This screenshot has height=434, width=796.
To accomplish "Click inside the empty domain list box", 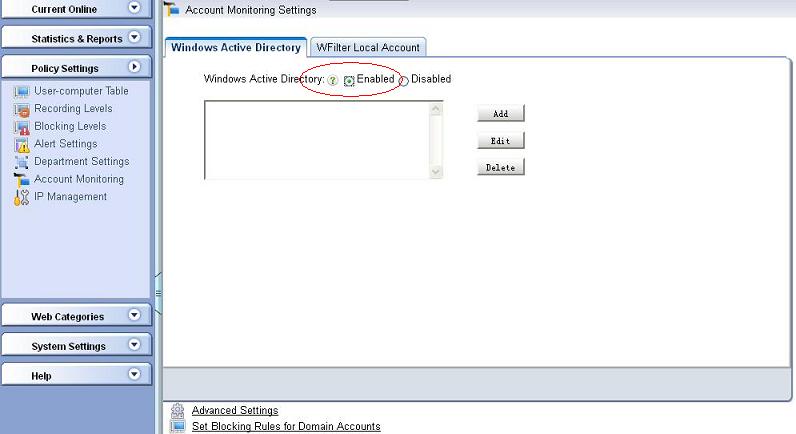I will coord(316,140).
